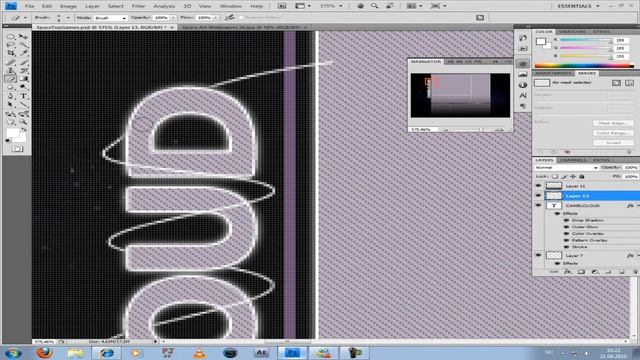Image resolution: width=640 pixels, height=360 pixels.
Task: Open the Layer menu
Action: coord(92,6)
